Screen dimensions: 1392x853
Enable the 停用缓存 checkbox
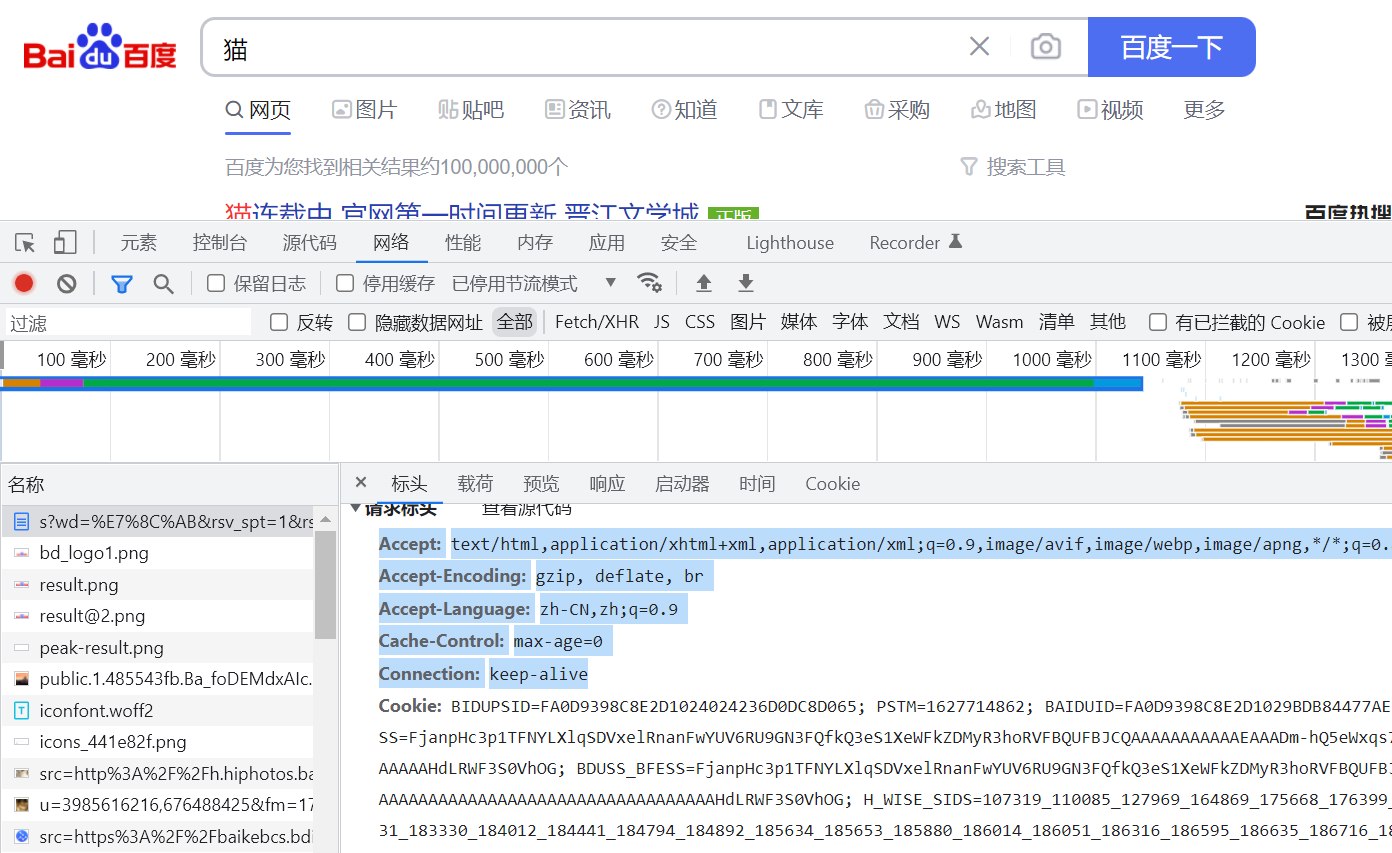click(345, 284)
